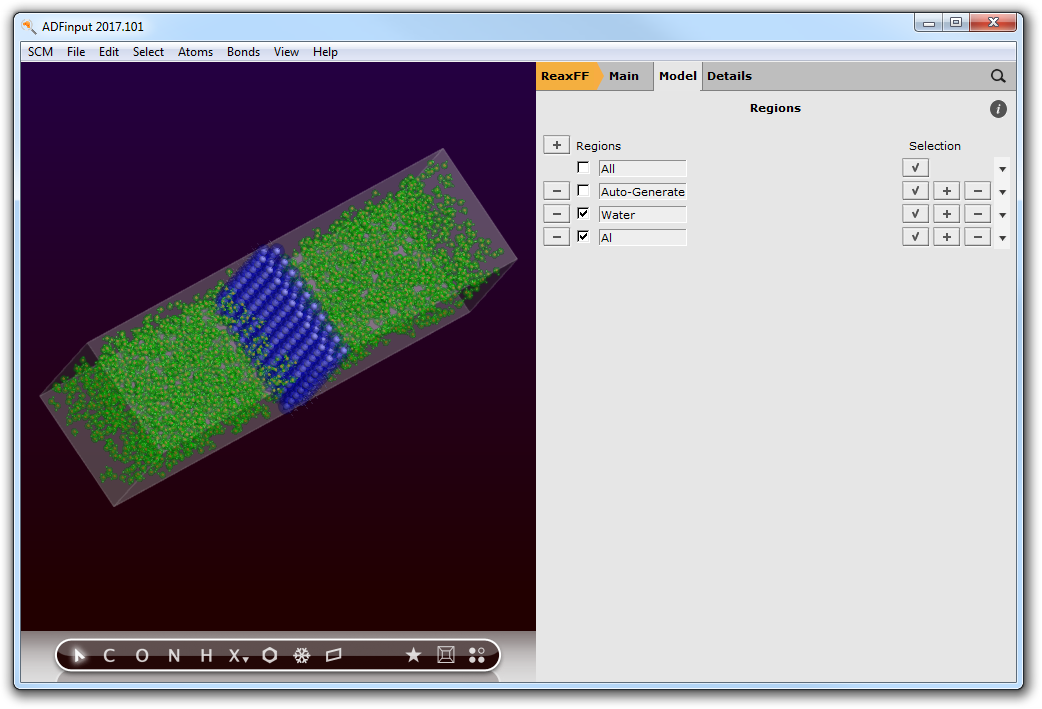Click the lattice box view icon
Viewport: 1042px width, 709px height.
pos(446,655)
